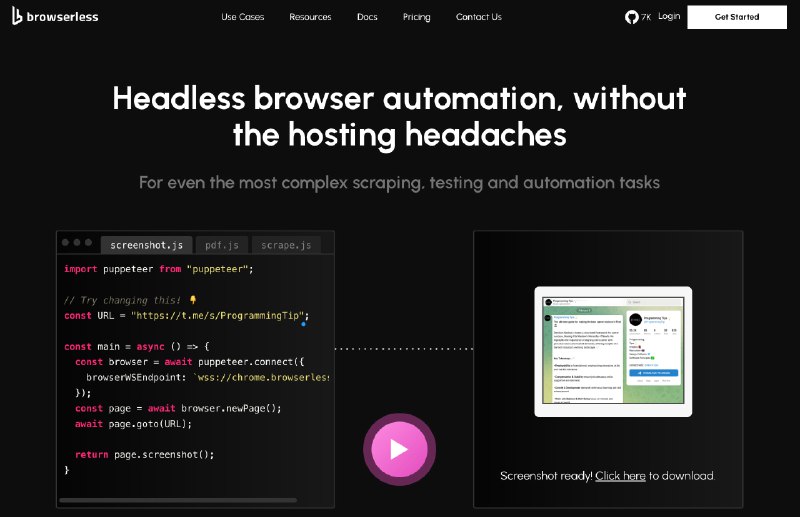Click the 'await page.goto(URL);' line

tap(133, 424)
